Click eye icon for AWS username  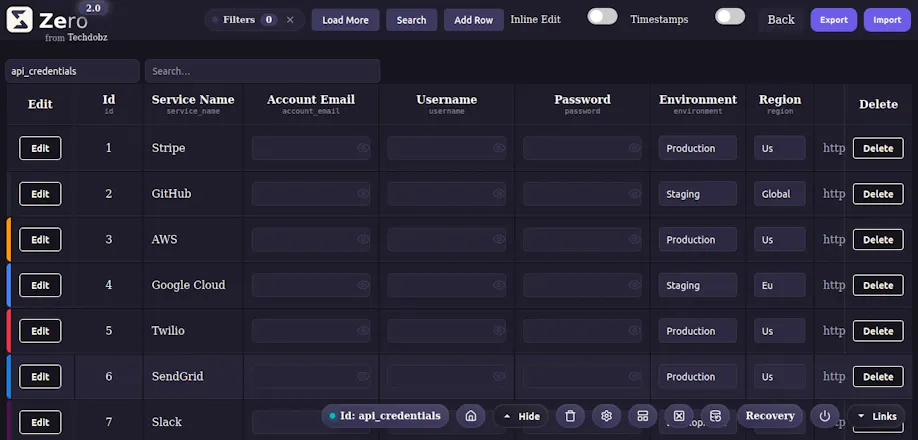[x=499, y=239]
